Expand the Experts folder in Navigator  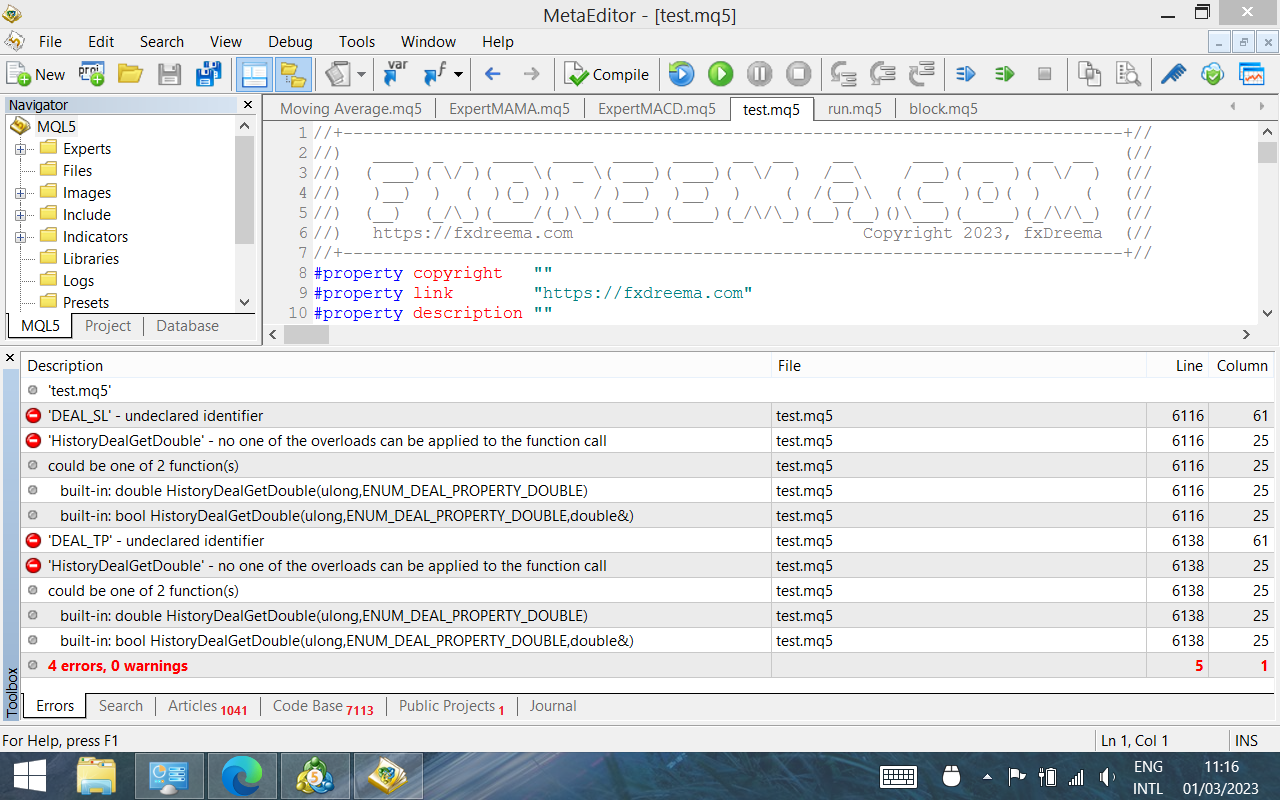pyautogui.click(x=19, y=149)
